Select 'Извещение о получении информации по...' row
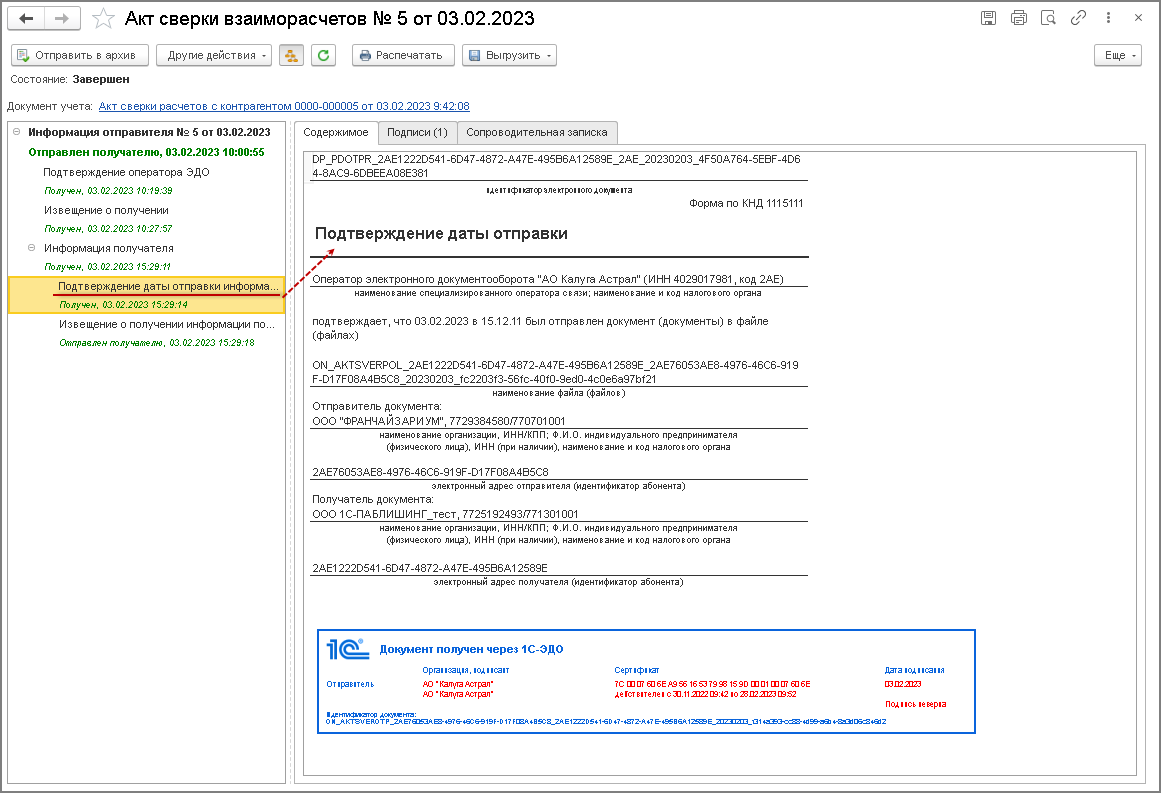 [167, 324]
